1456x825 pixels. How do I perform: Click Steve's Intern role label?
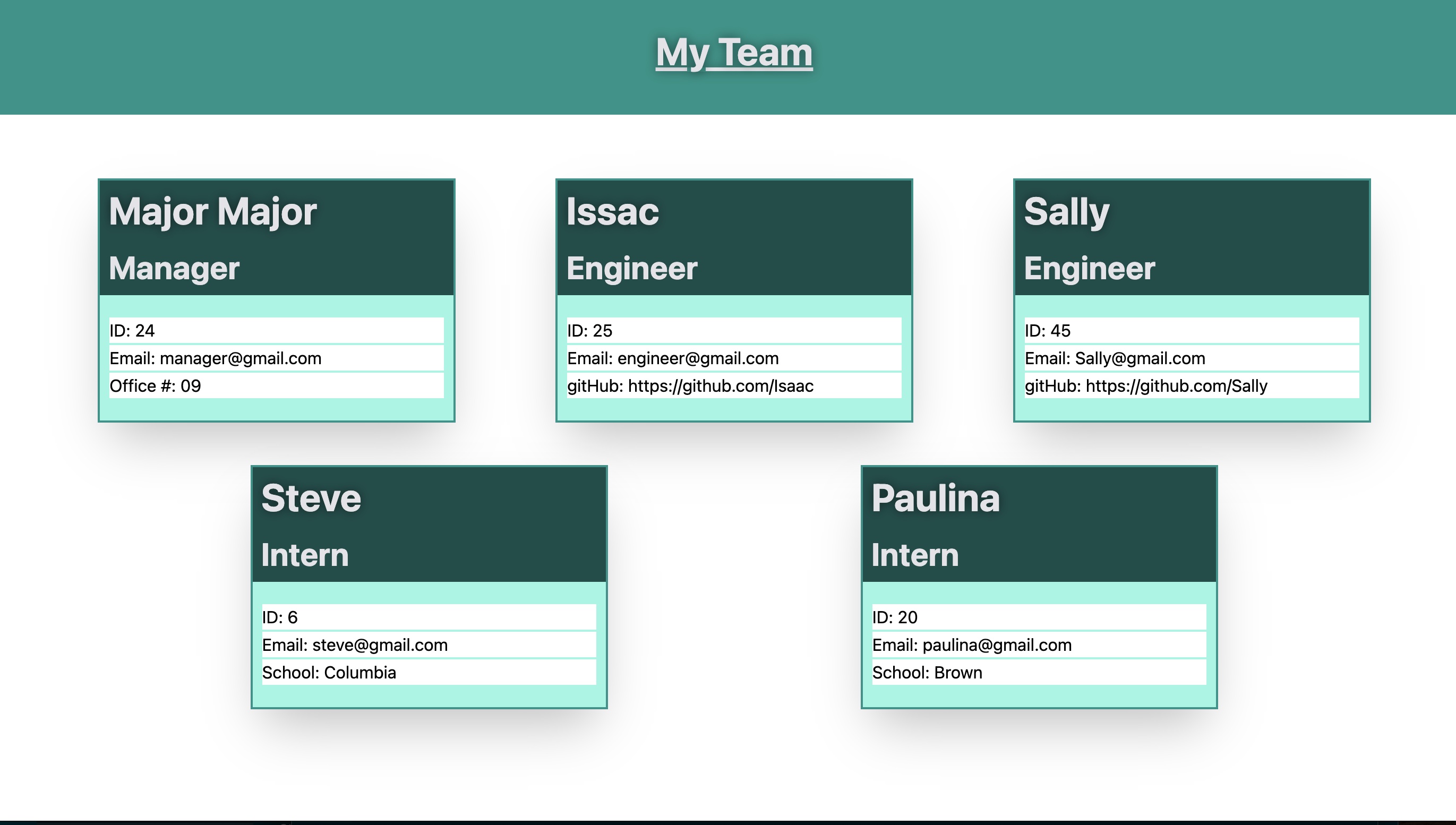point(304,555)
